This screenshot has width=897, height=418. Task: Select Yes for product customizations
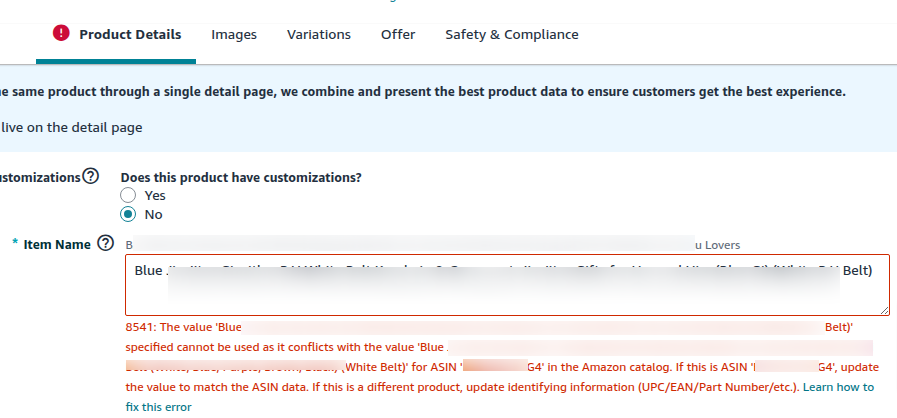pyautogui.click(x=128, y=195)
